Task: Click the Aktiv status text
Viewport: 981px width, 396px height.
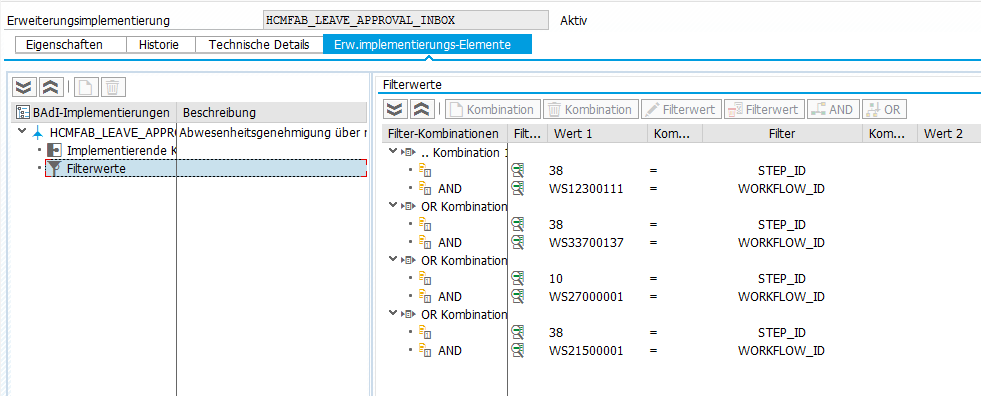Action: [x=574, y=21]
